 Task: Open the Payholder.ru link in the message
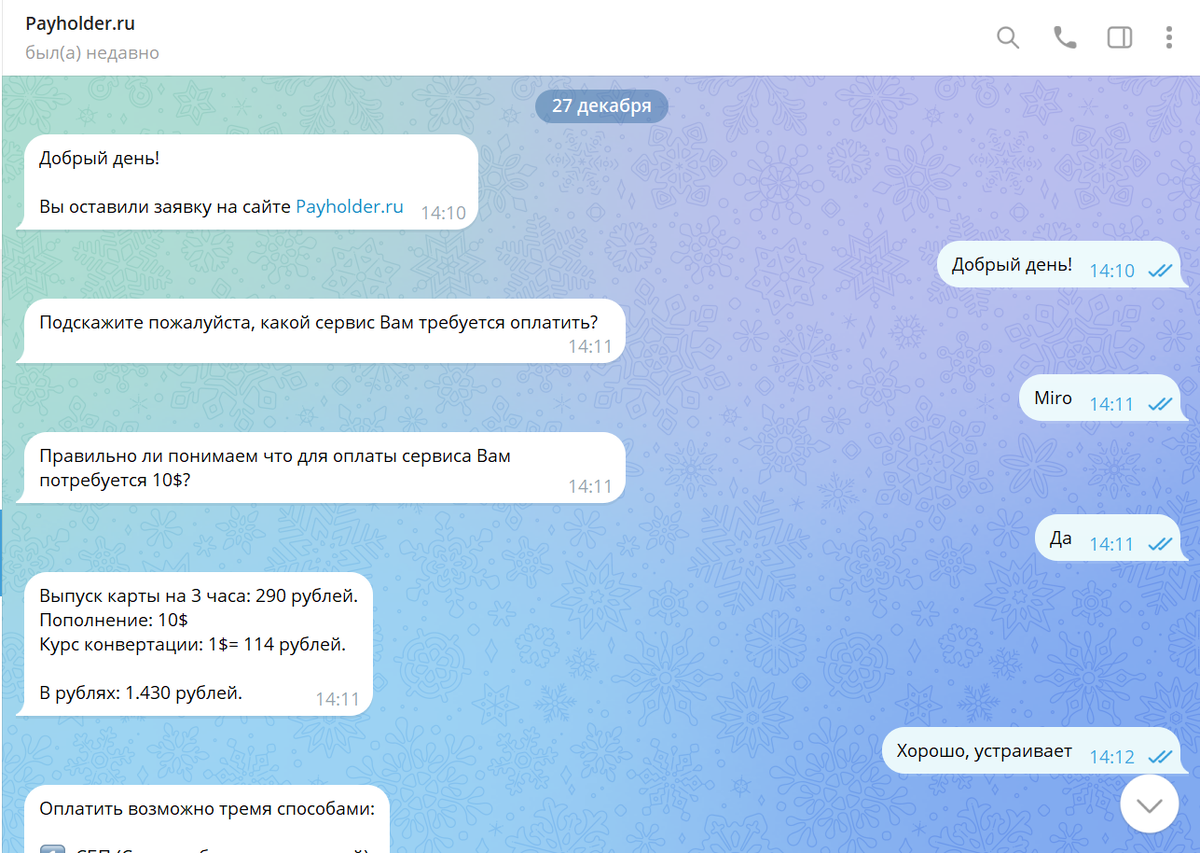pyautogui.click(x=350, y=207)
